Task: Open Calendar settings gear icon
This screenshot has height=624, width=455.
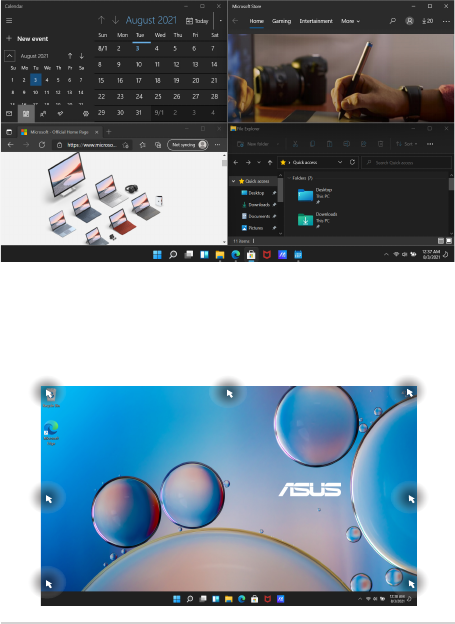Action: (86, 113)
